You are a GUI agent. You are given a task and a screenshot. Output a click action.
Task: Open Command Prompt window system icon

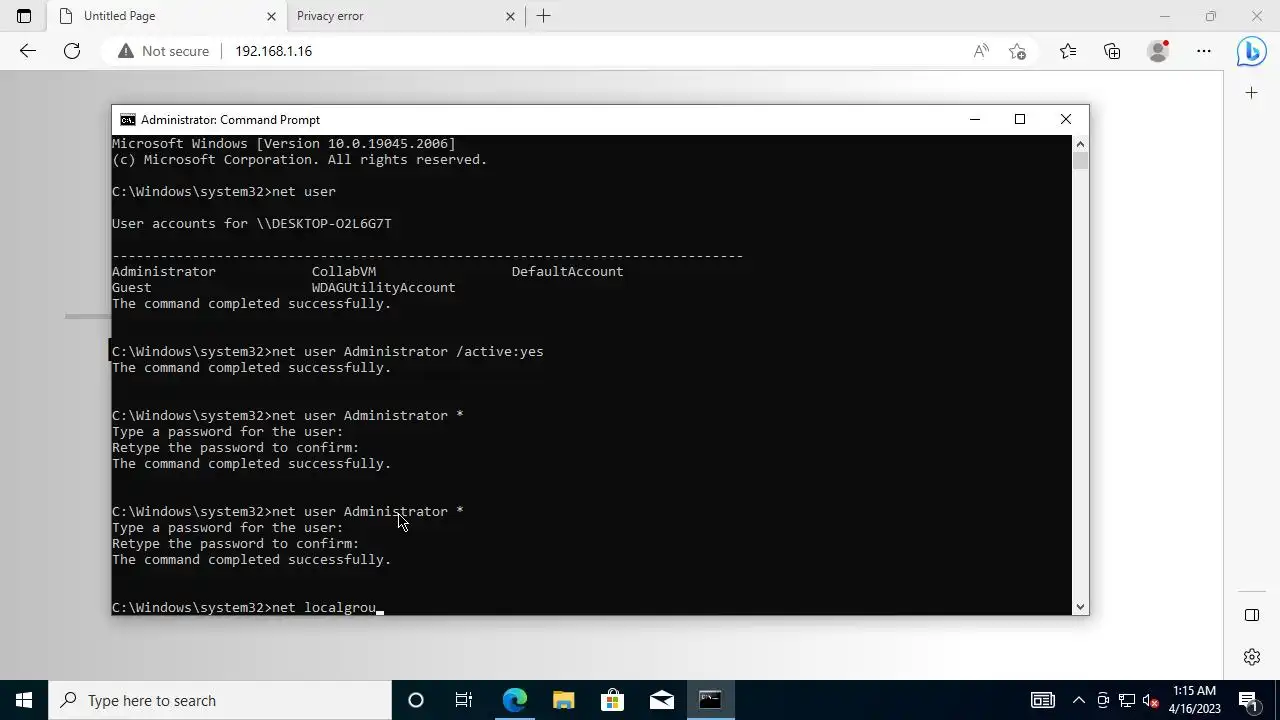127,120
